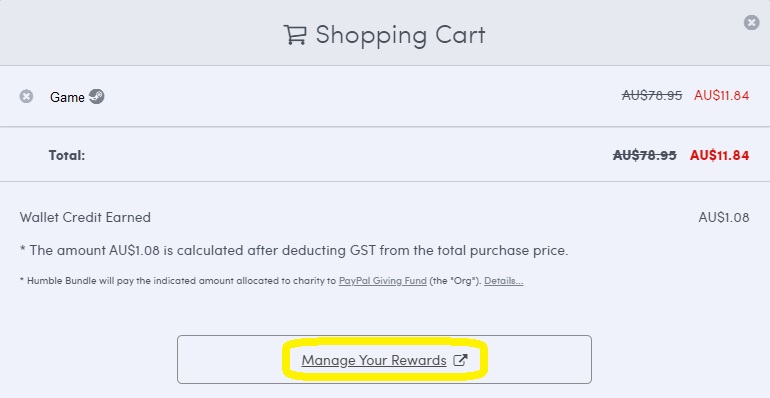
Task: Click the Wallet Credit Earned label
Action: pyautogui.click(x=85, y=217)
